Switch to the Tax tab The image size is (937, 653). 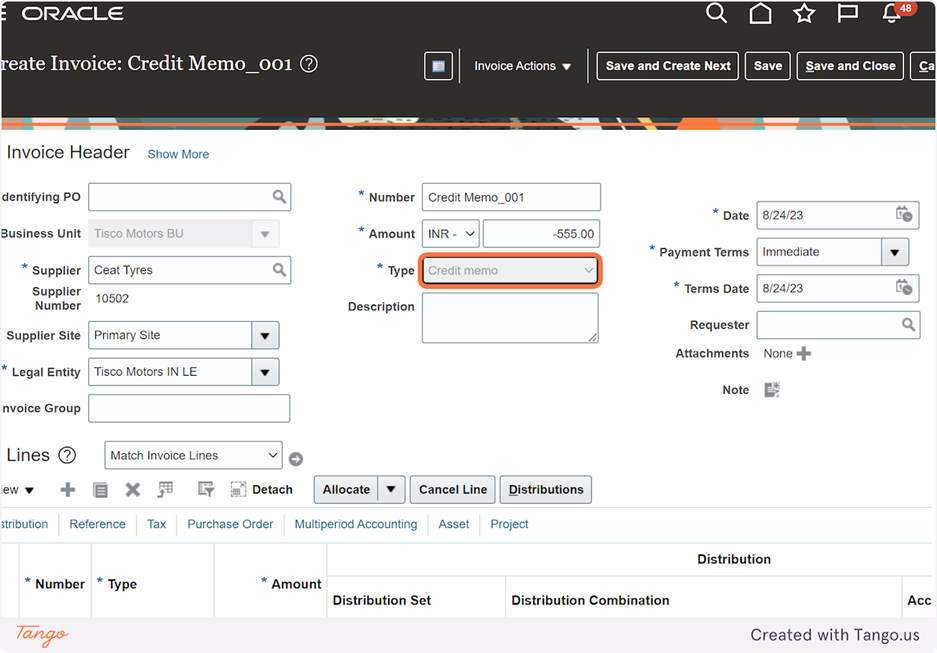(x=157, y=524)
